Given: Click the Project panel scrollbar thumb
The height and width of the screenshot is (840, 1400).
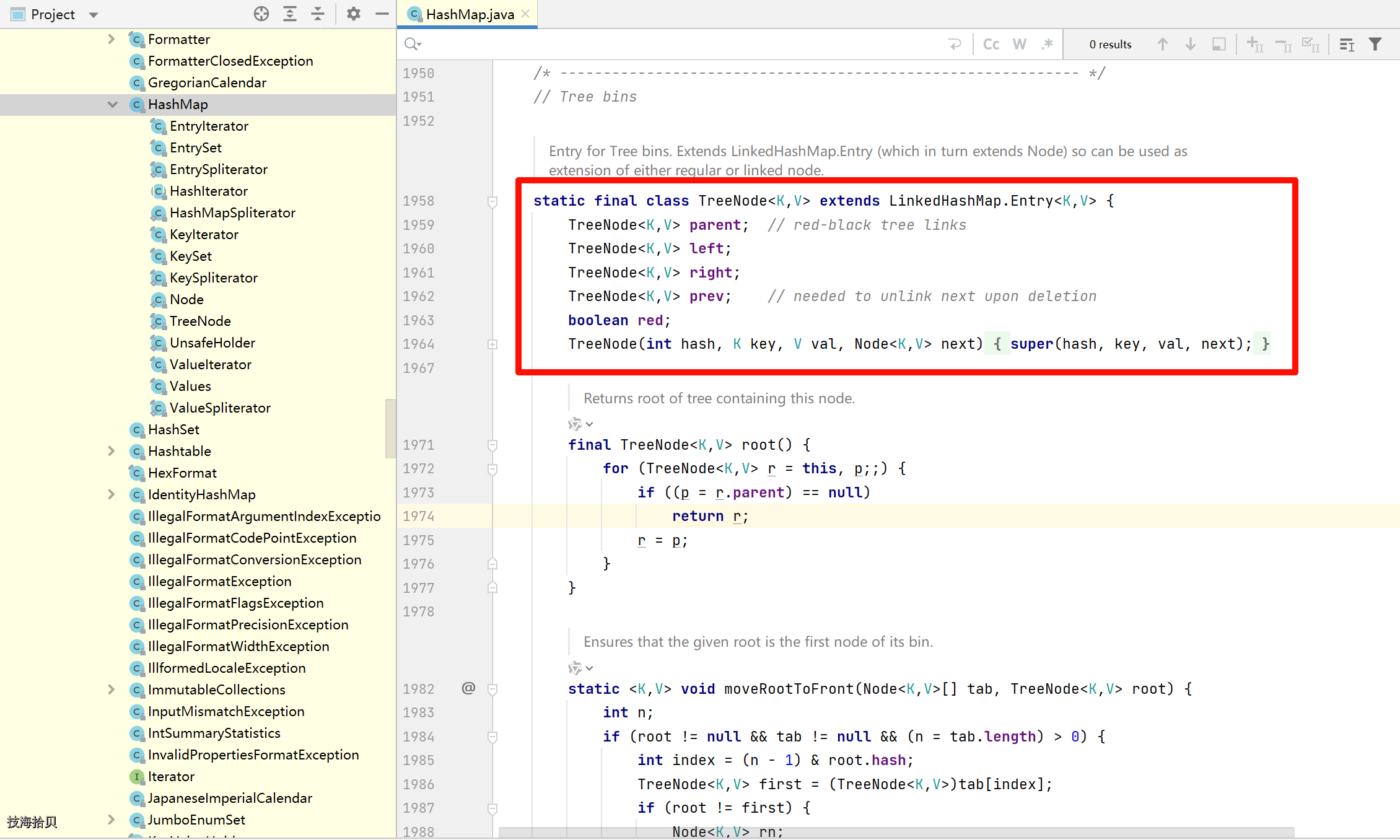Looking at the screenshot, I should point(390,428).
